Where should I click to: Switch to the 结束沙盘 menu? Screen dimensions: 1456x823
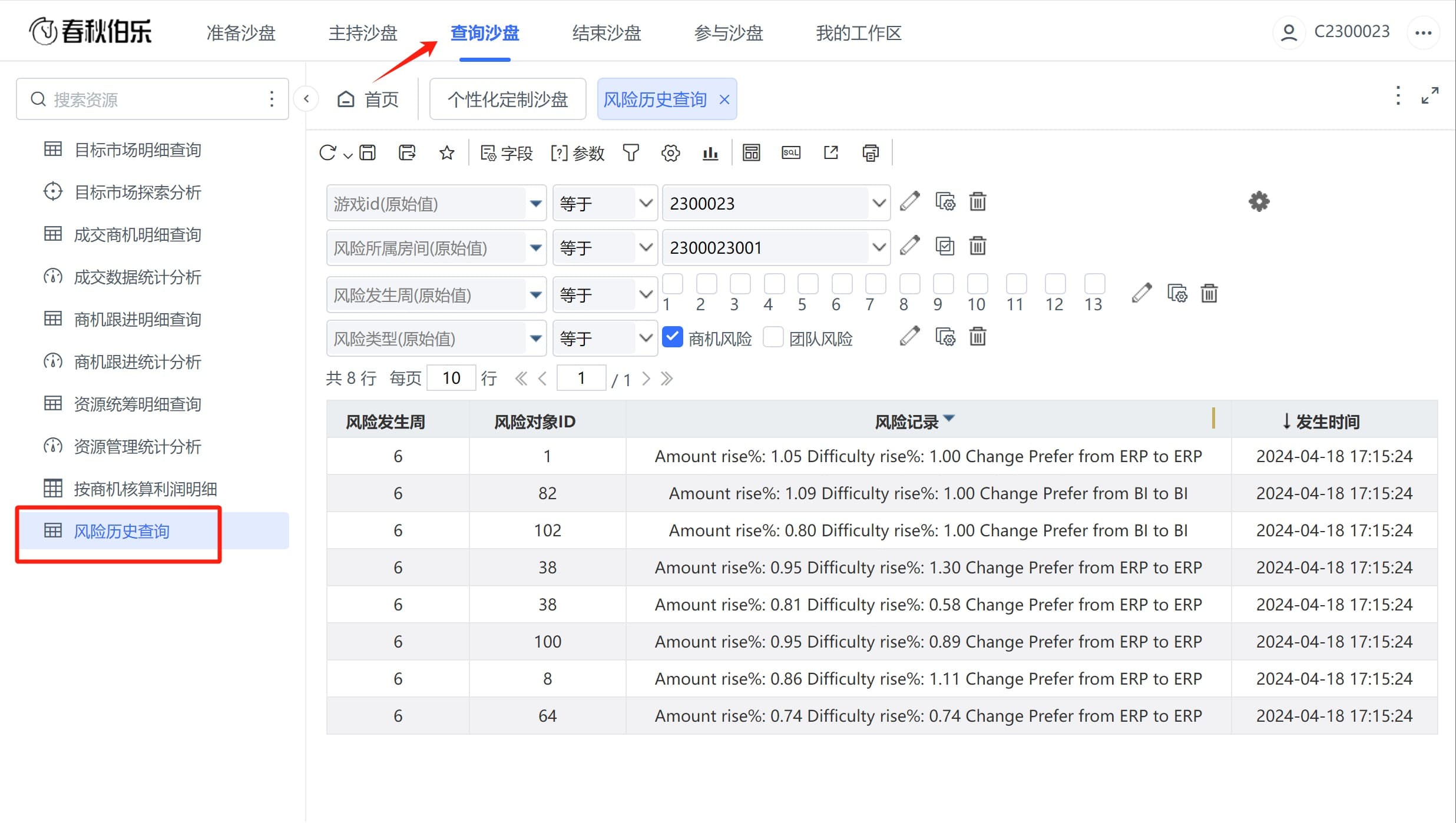tap(607, 33)
